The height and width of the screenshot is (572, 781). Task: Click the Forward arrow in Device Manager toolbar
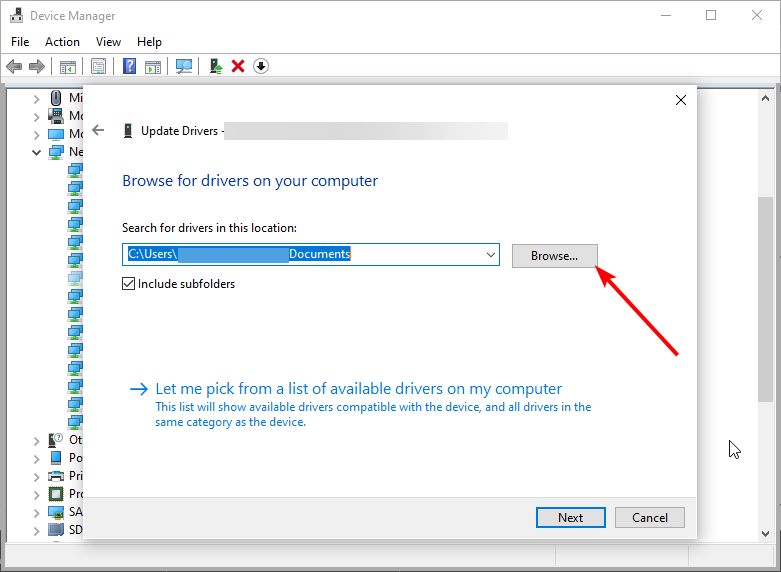point(37,66)
